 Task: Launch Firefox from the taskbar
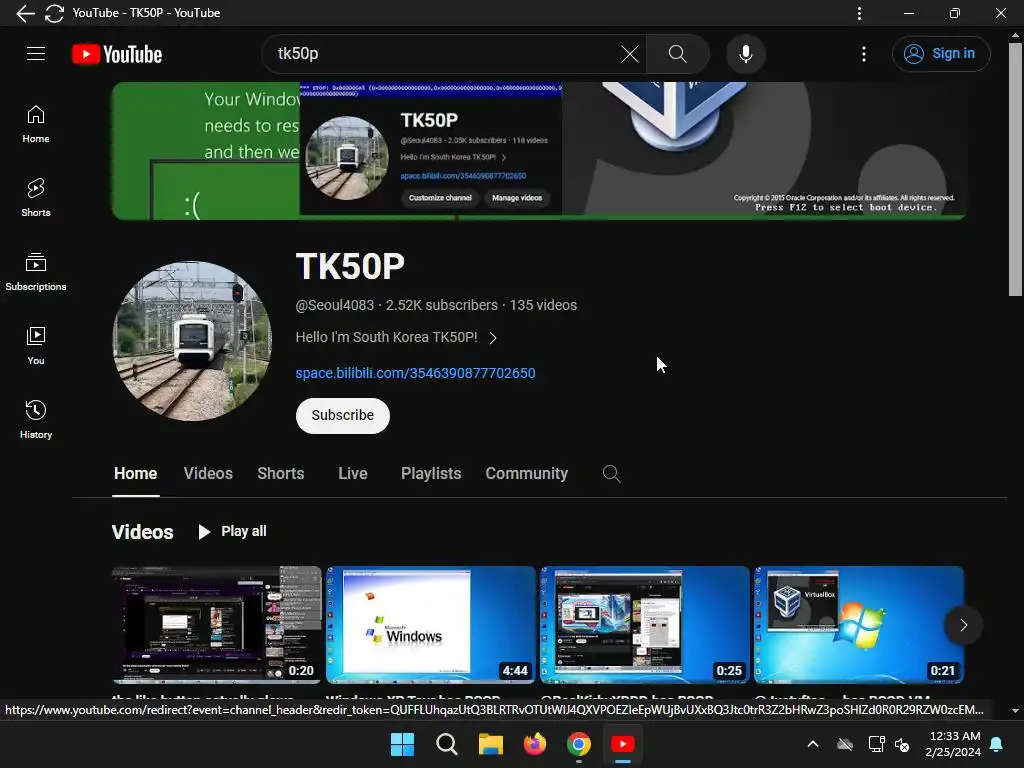tap(535, 744)
